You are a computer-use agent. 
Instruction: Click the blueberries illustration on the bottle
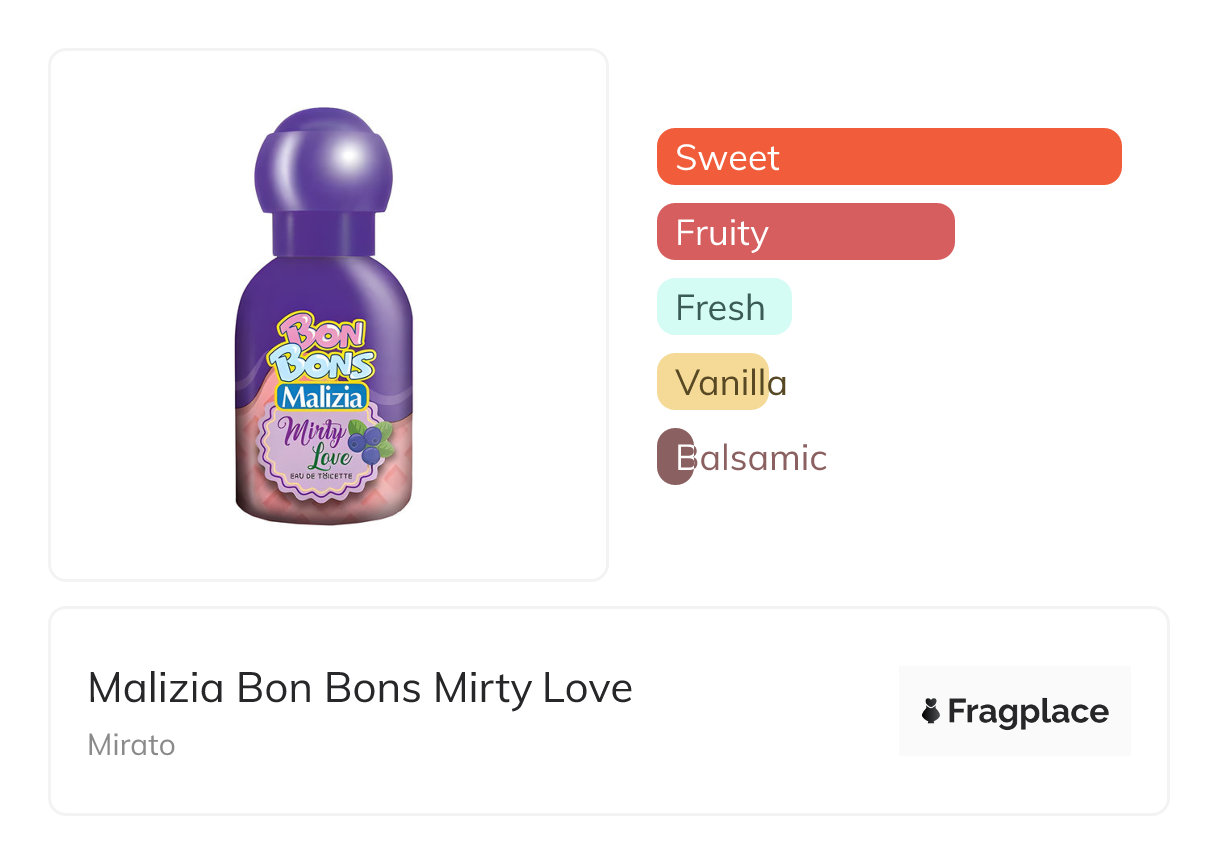tap(372, 445)
